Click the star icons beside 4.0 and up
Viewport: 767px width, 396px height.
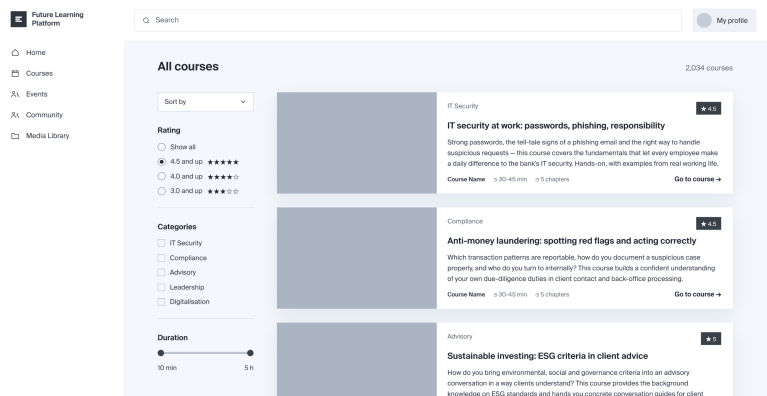[x=223, y=176]
